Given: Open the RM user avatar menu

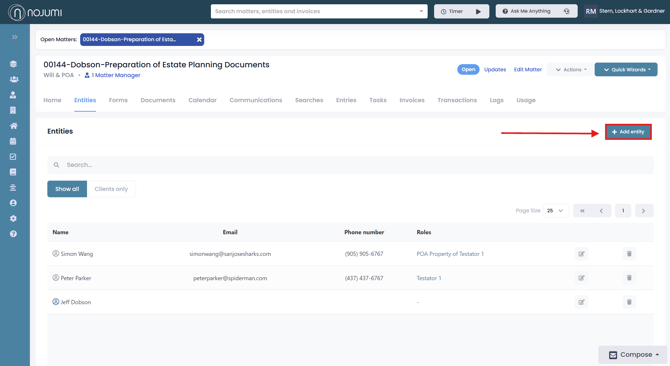Looking at the screenshot, I should click(x=591, y=12).
